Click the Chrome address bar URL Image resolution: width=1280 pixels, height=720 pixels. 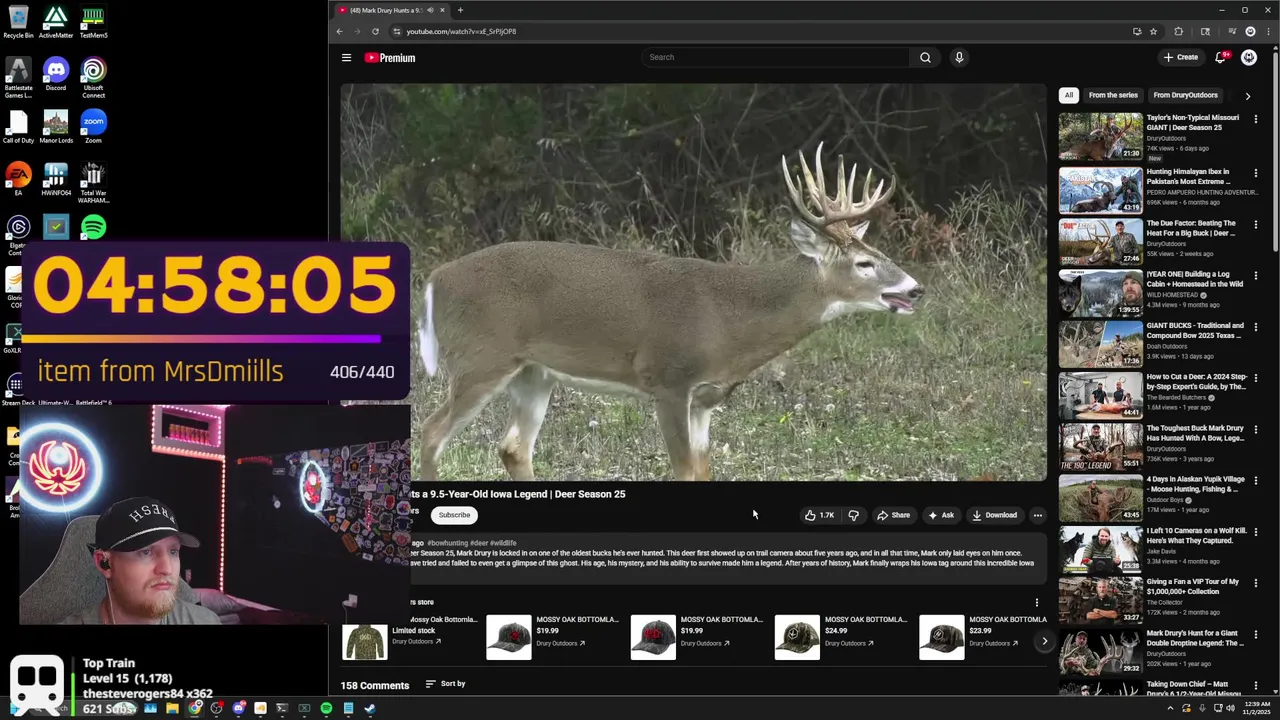click(x=461, y=31)
